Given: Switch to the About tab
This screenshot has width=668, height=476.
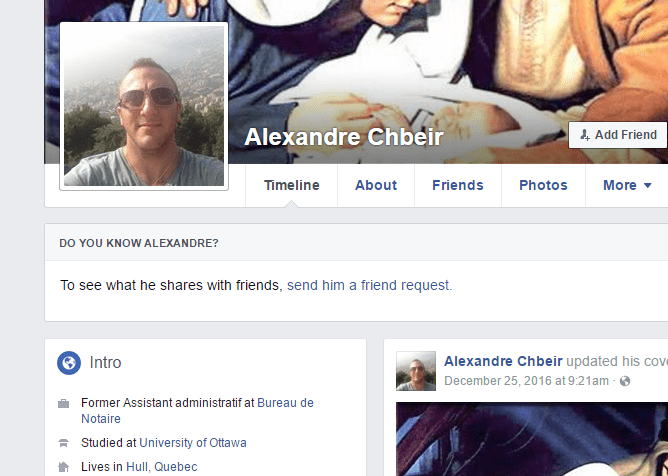Looking at the screenshot, I should click(x=376, y=185).
